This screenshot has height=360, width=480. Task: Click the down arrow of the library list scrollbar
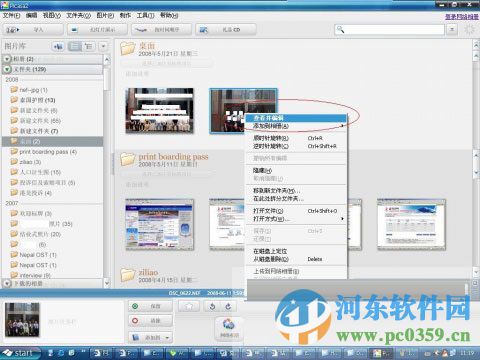[x=107, y=283]
